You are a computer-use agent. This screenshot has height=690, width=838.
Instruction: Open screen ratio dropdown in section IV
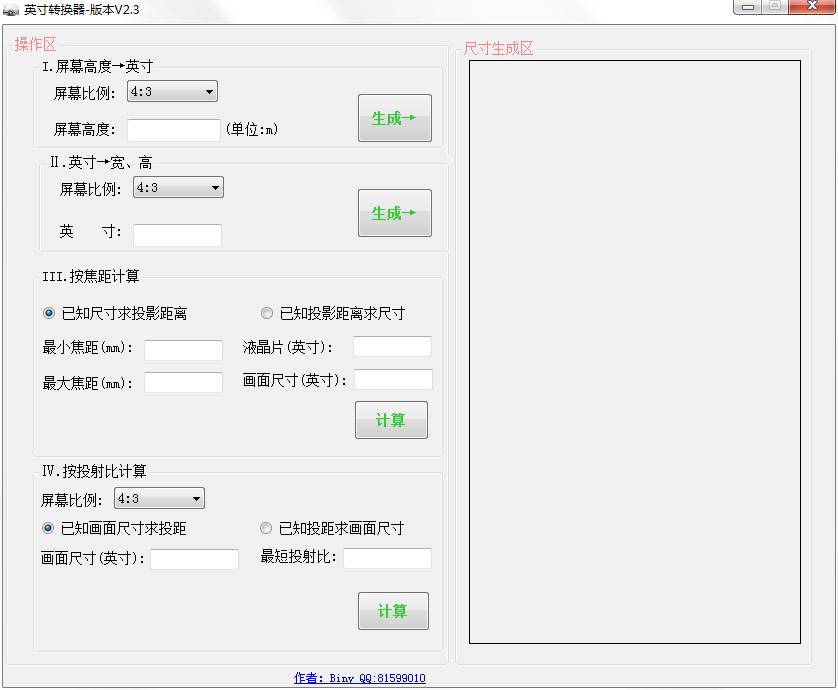159,498
